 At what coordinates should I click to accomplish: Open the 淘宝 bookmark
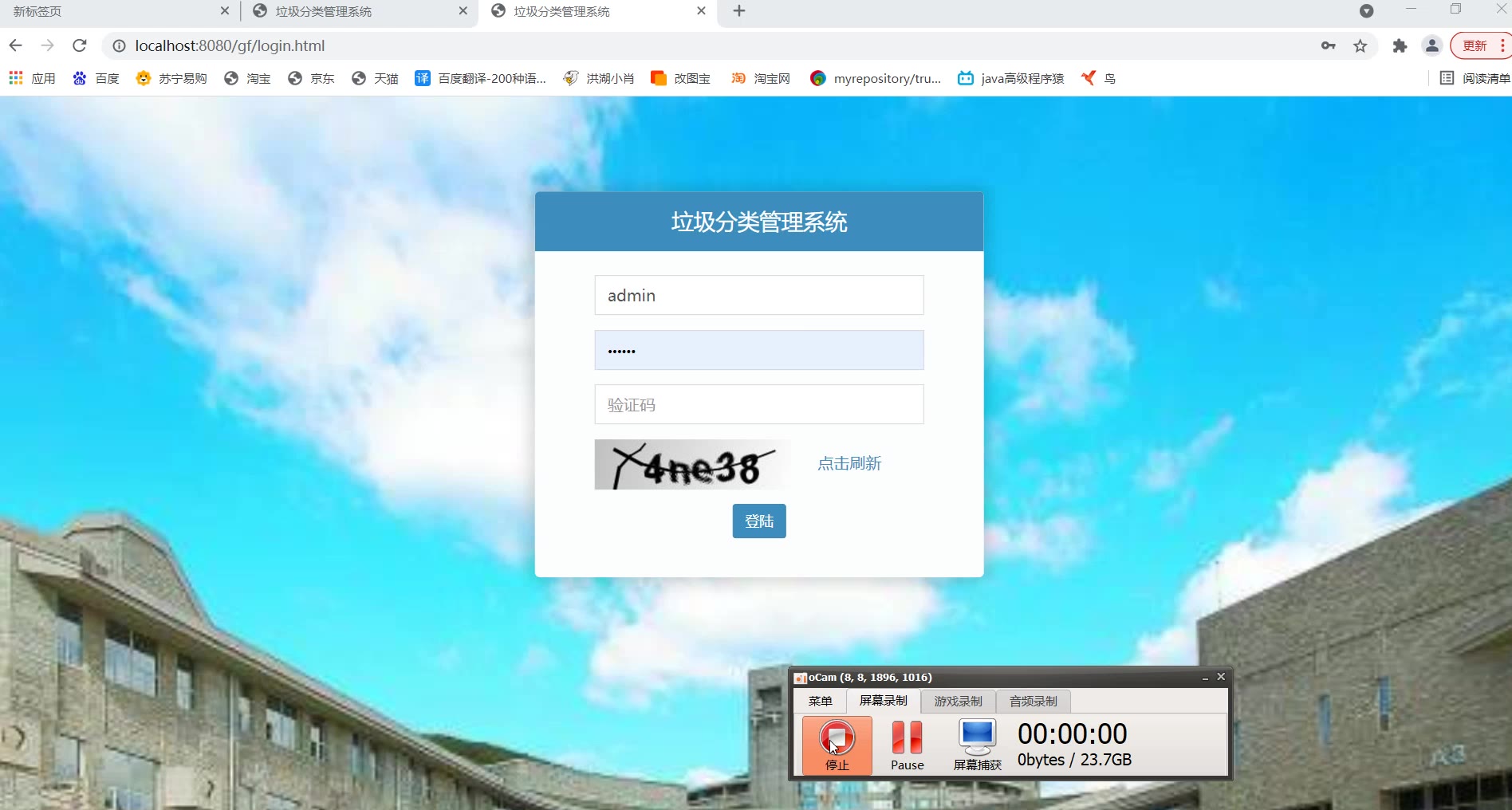tap(247, 78)
